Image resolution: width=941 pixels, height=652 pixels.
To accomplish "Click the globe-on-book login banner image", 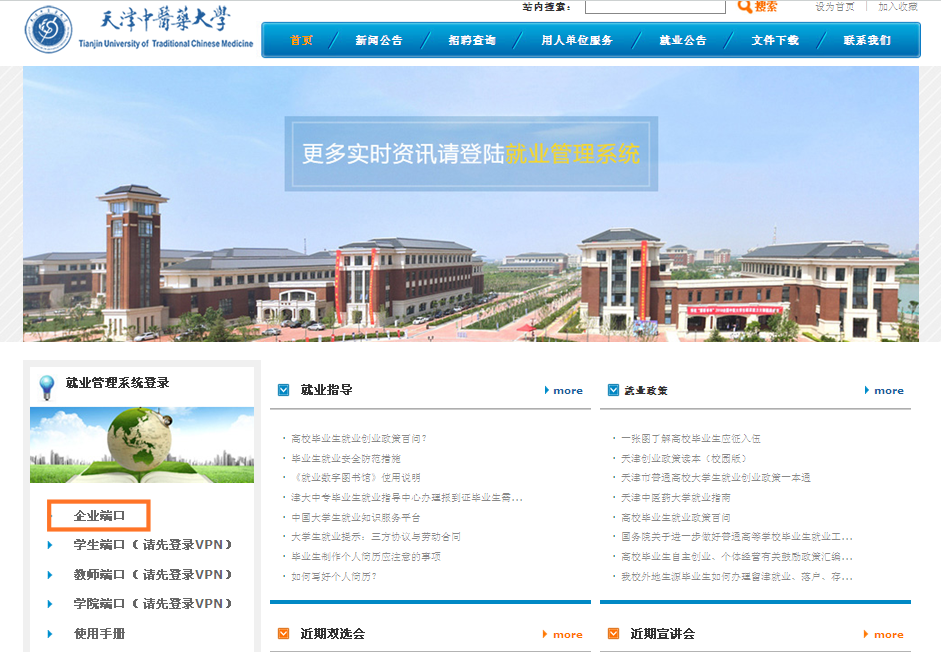I will [142, 445].
